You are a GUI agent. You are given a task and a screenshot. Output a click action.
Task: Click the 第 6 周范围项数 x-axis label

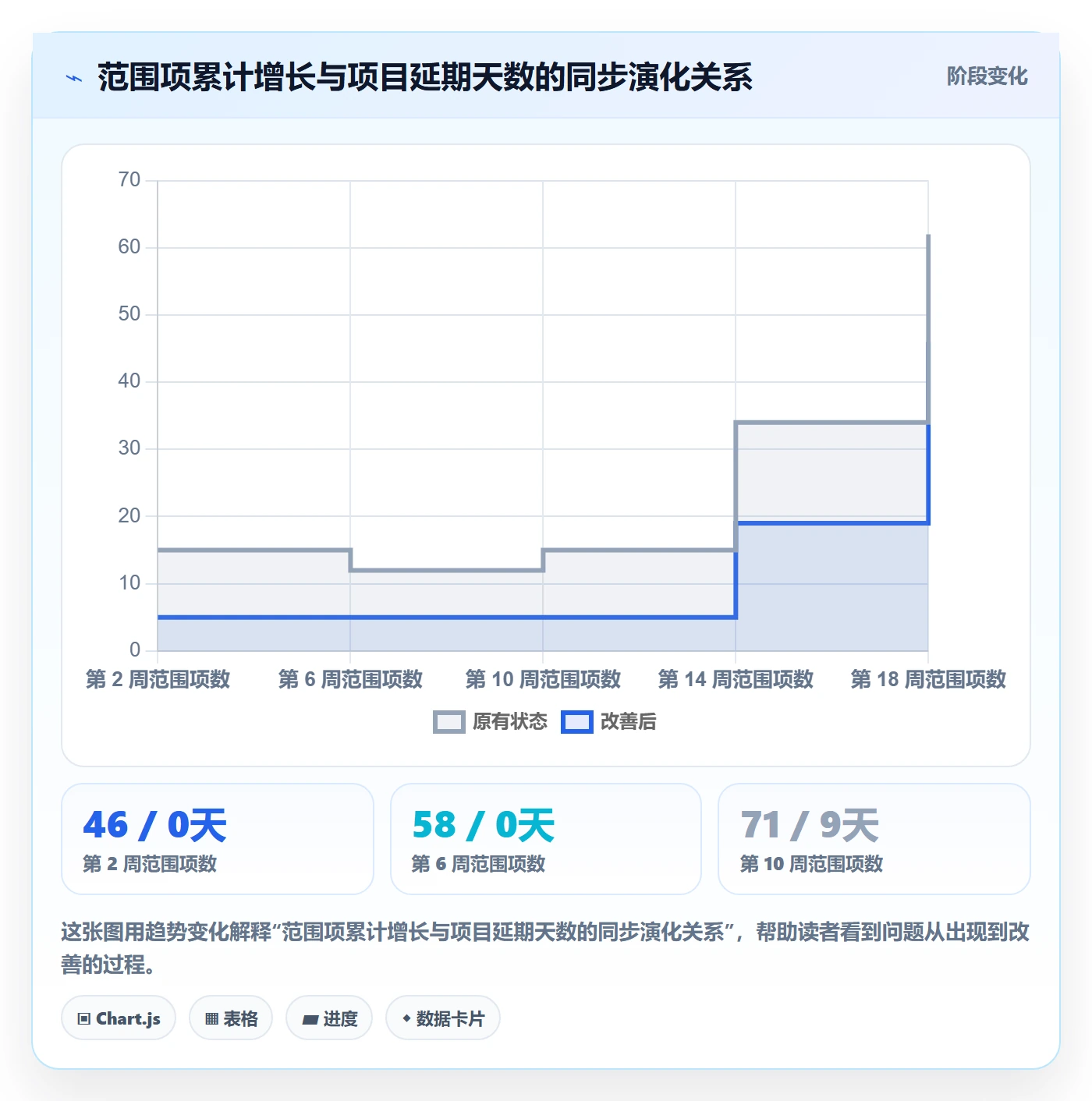tap(350, 680)
